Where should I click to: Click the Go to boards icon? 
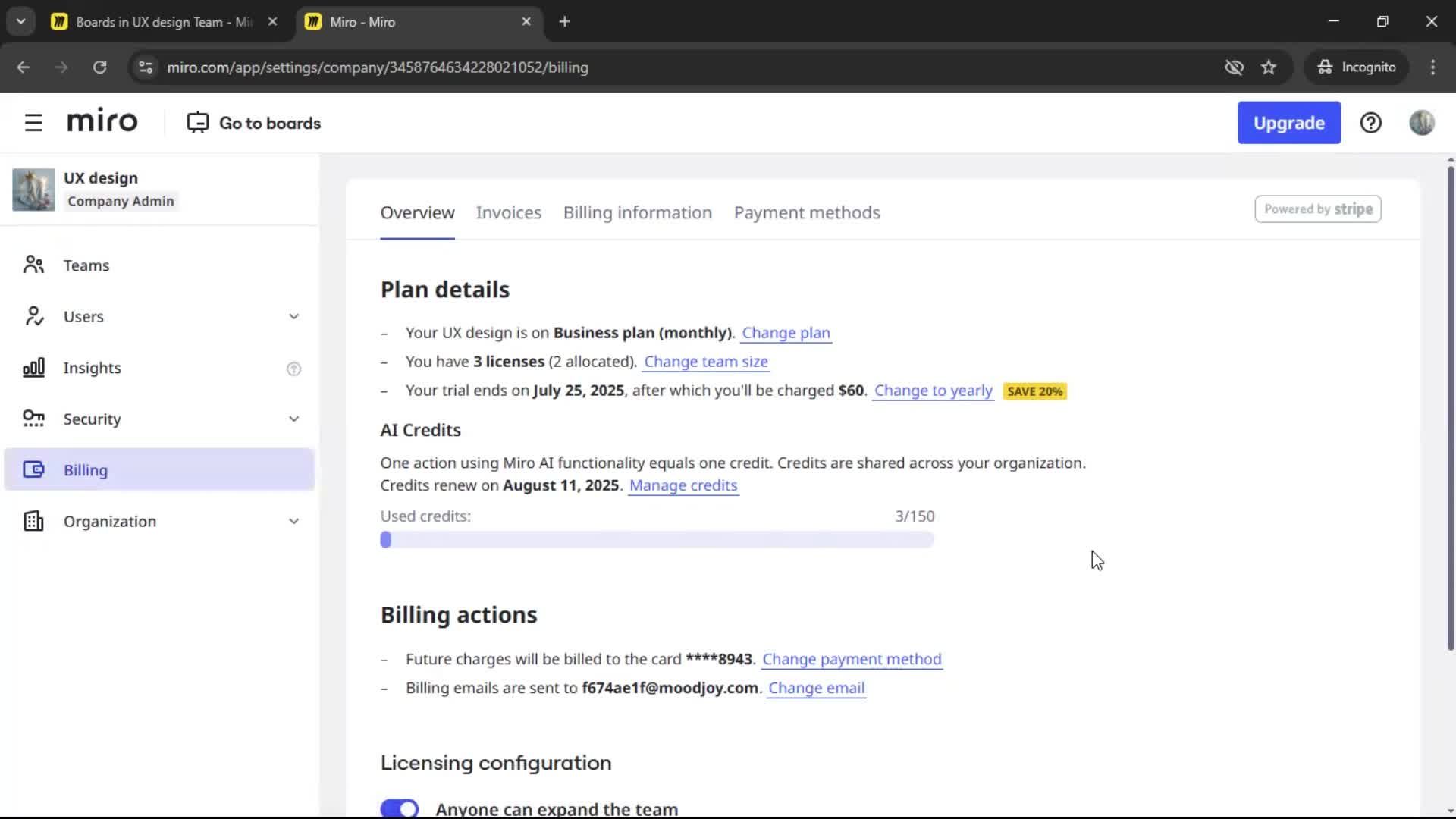[198, 123]
